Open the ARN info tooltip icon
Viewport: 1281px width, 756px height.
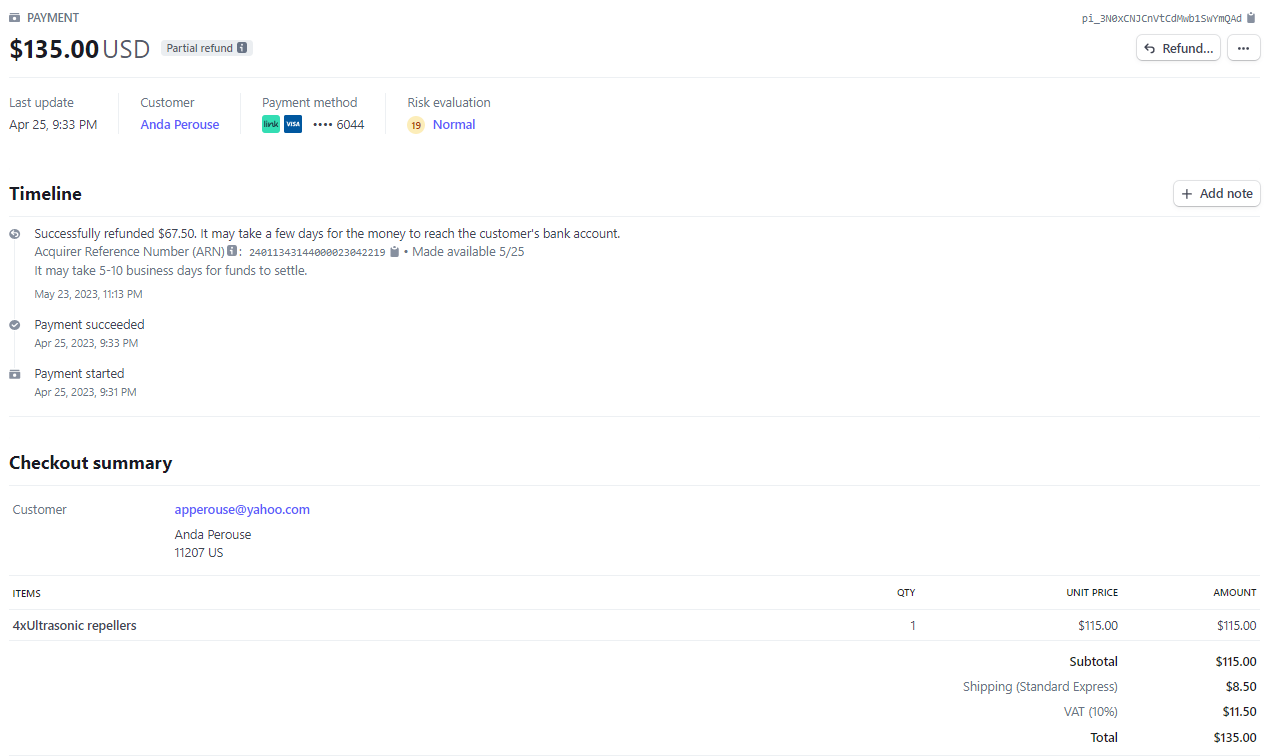[x=232, y=252]
